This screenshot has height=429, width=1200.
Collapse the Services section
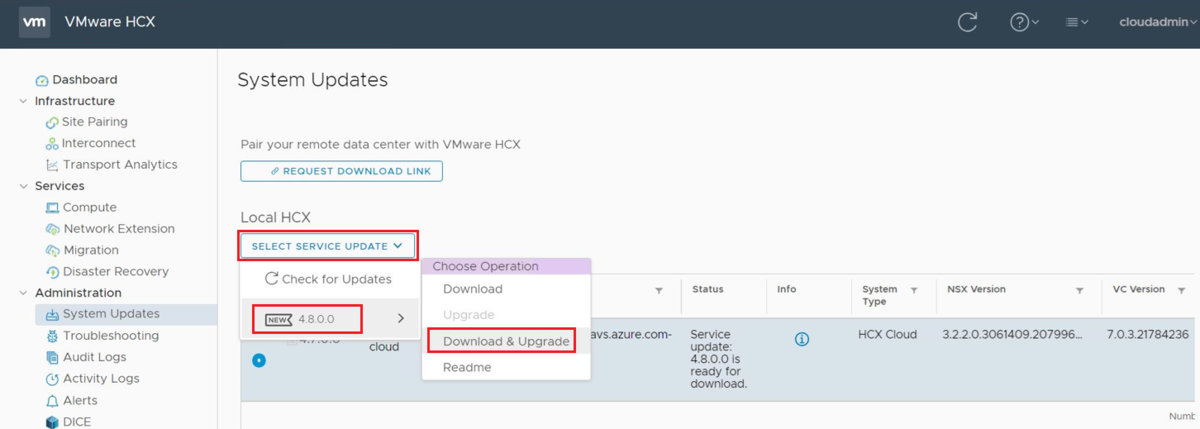pos(24,186)
